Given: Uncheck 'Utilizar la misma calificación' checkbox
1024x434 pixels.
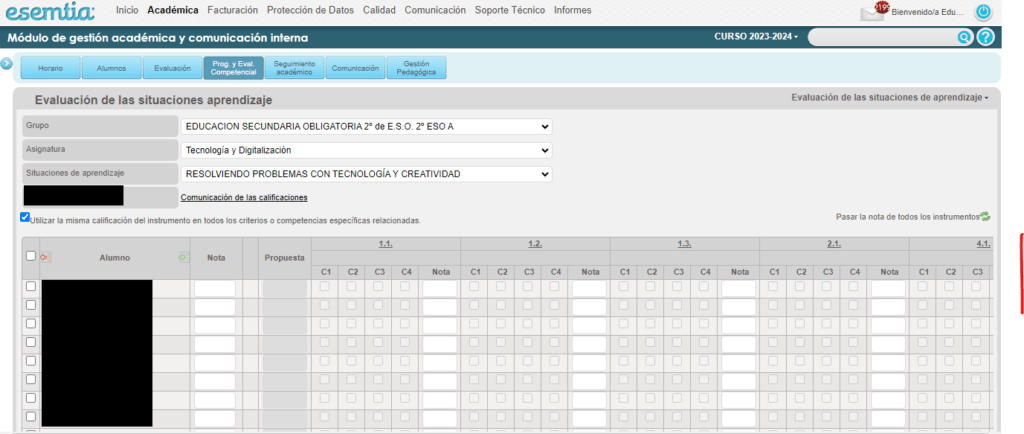Looking at the screenshot, I should click(x=25, y=217).
